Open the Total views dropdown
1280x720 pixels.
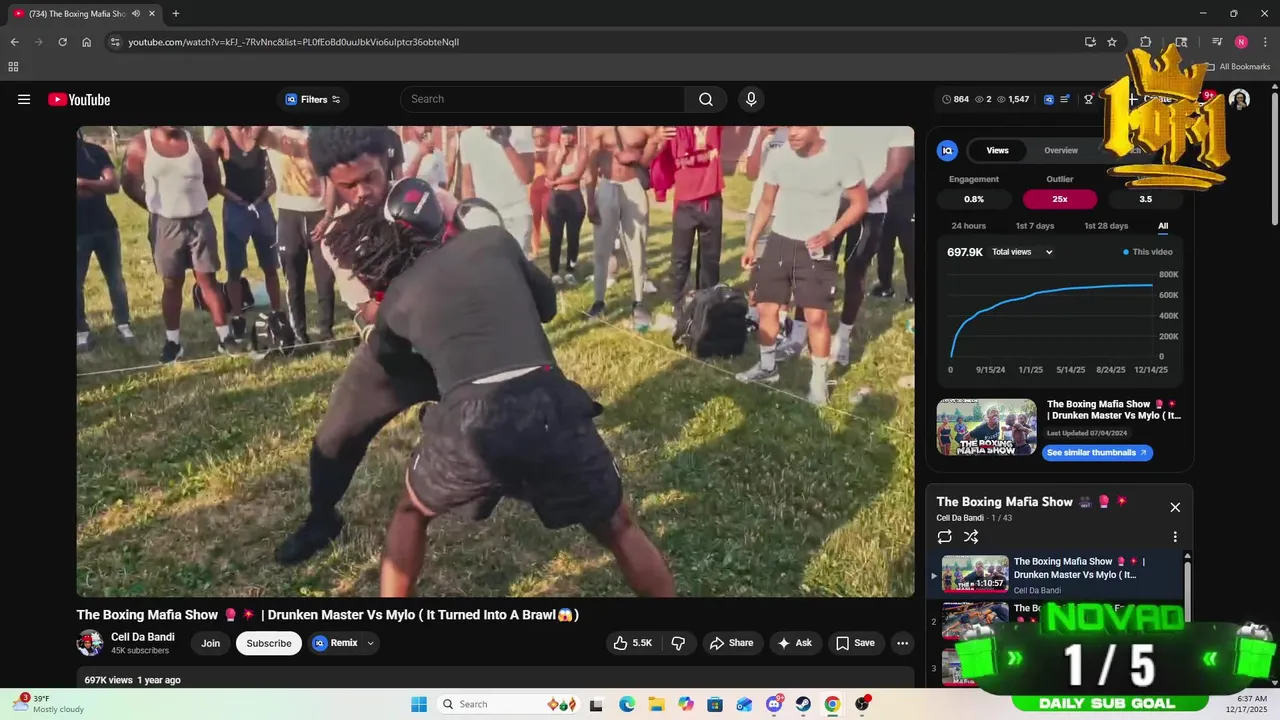point(1022,252)
